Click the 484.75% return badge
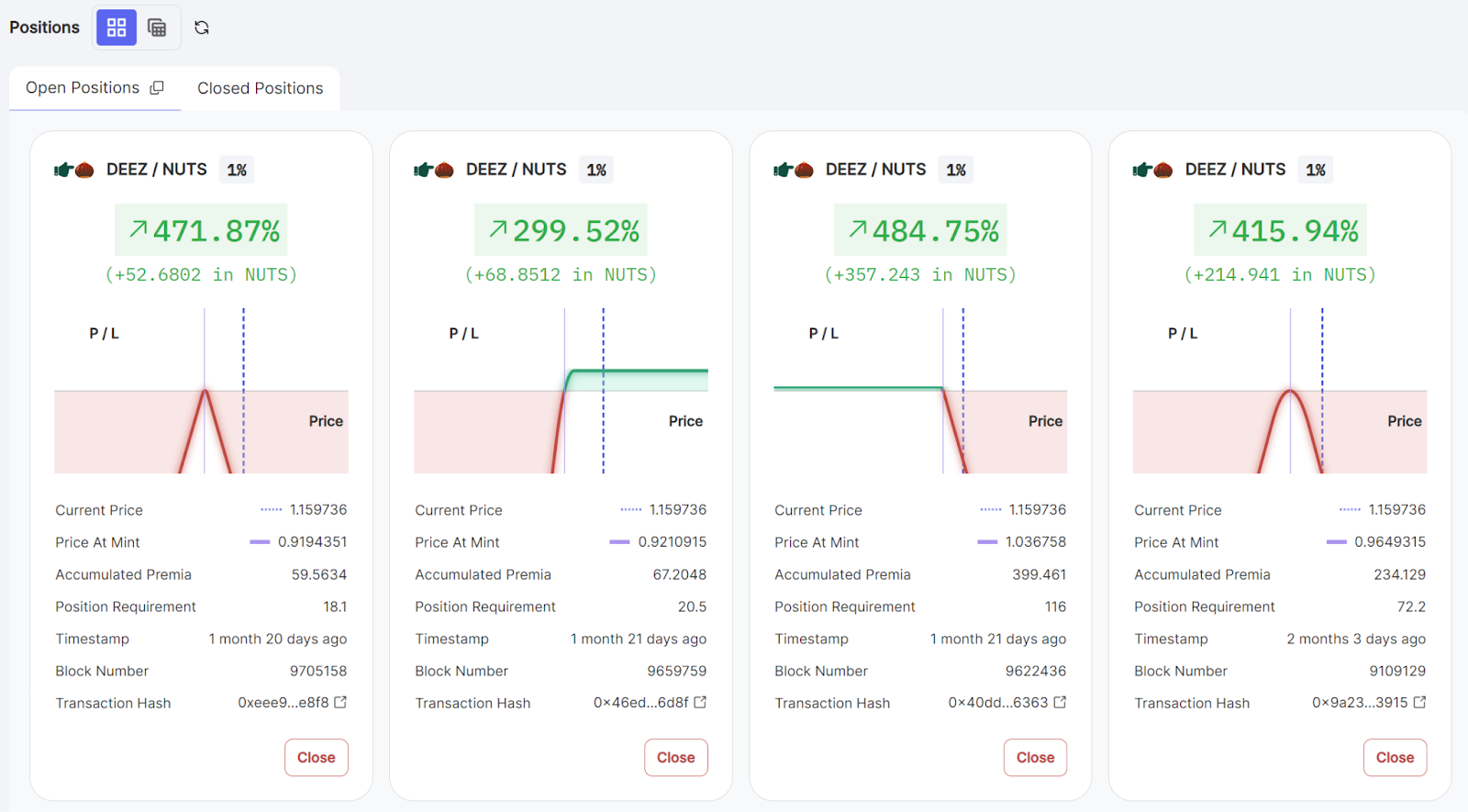Image resolution: width=1468 pixels, height=812 pixels. [920, 230]
